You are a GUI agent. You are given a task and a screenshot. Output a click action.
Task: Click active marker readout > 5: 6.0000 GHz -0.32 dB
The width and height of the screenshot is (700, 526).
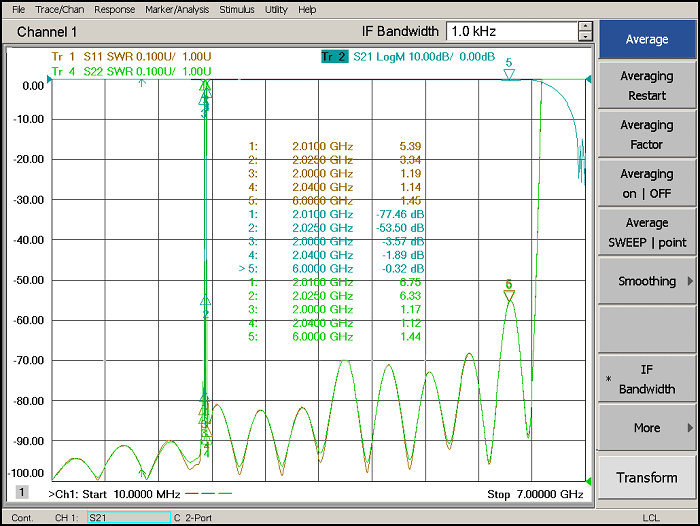pyautogui.click(x=331, y=269)
